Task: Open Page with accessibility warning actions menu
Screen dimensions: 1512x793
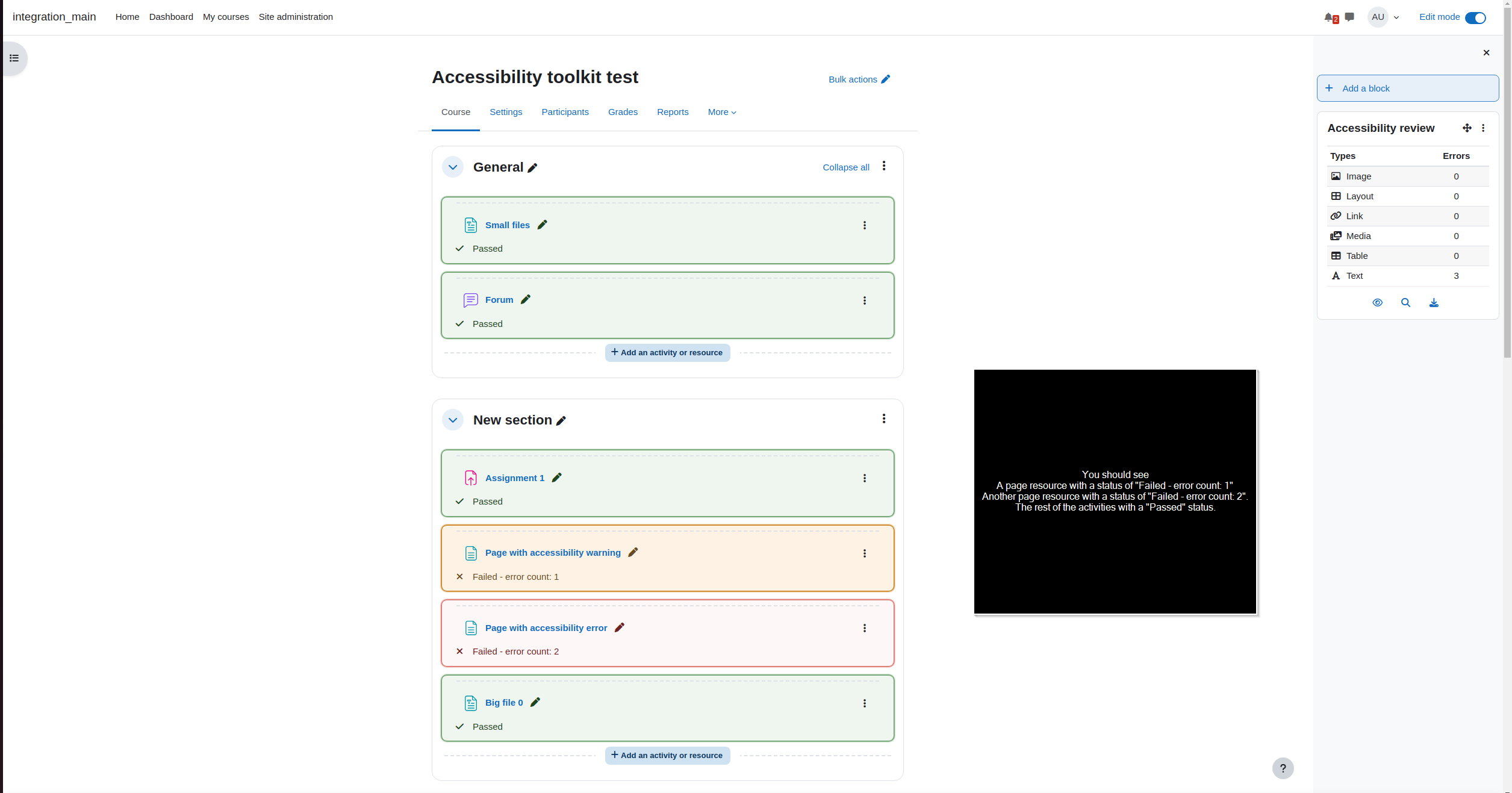Action: click(865, 553)
